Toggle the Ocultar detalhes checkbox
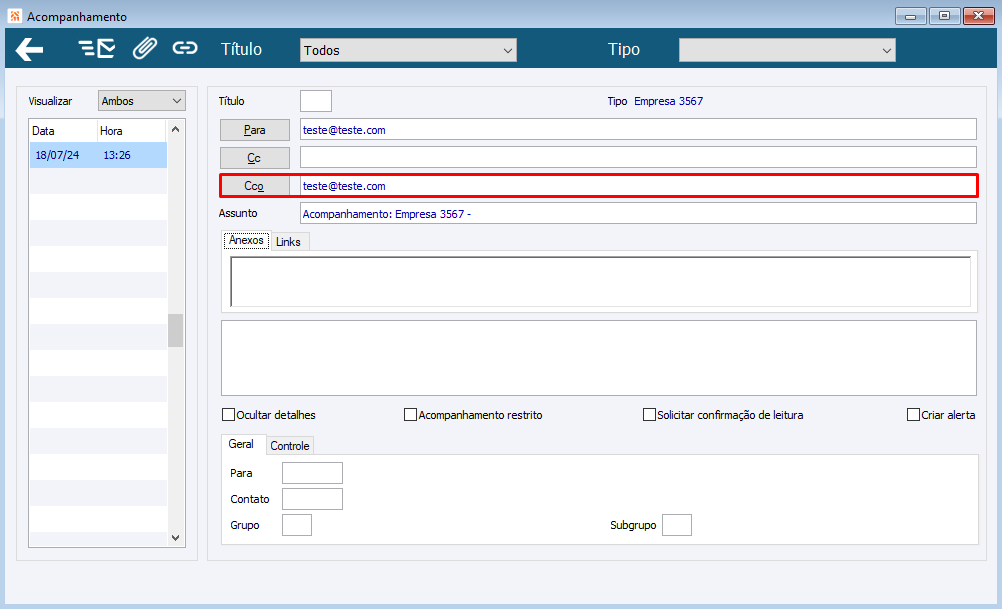 [x=228, y=415]
